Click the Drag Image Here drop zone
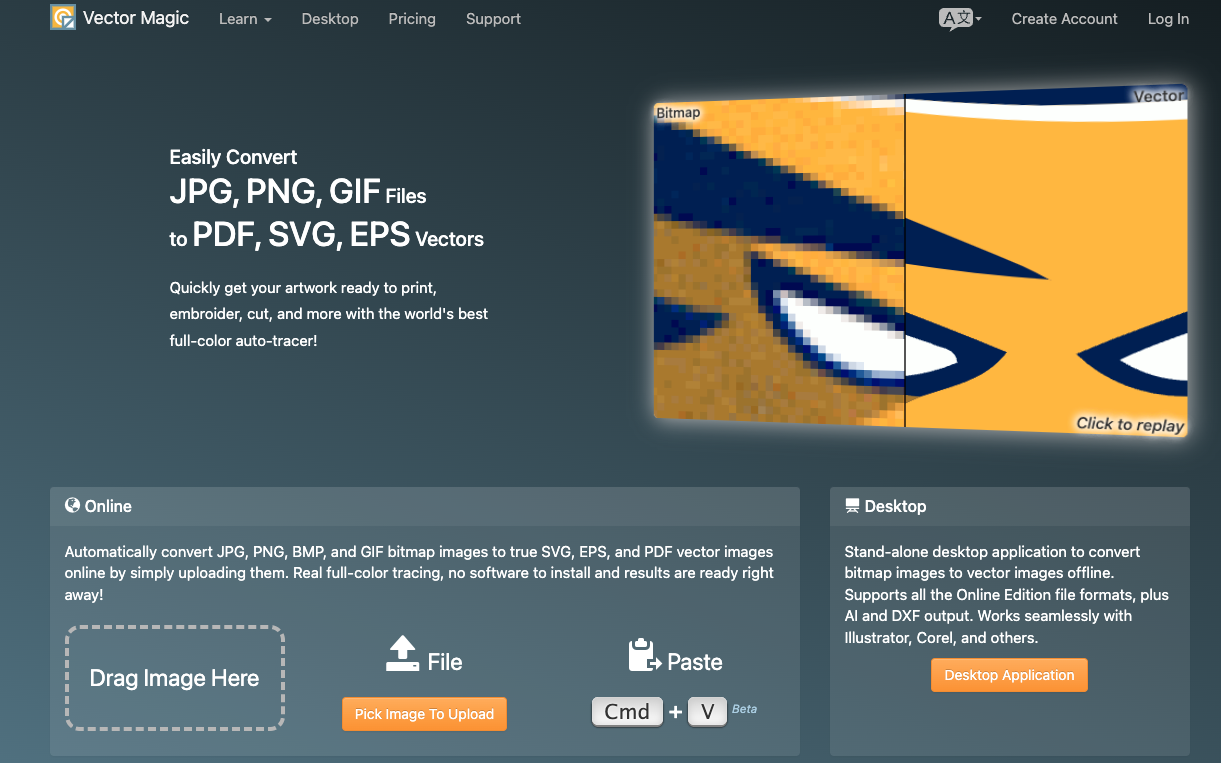Image resolution: width=1221 pixels, height=763 pixels. click(x=175, y=678)
